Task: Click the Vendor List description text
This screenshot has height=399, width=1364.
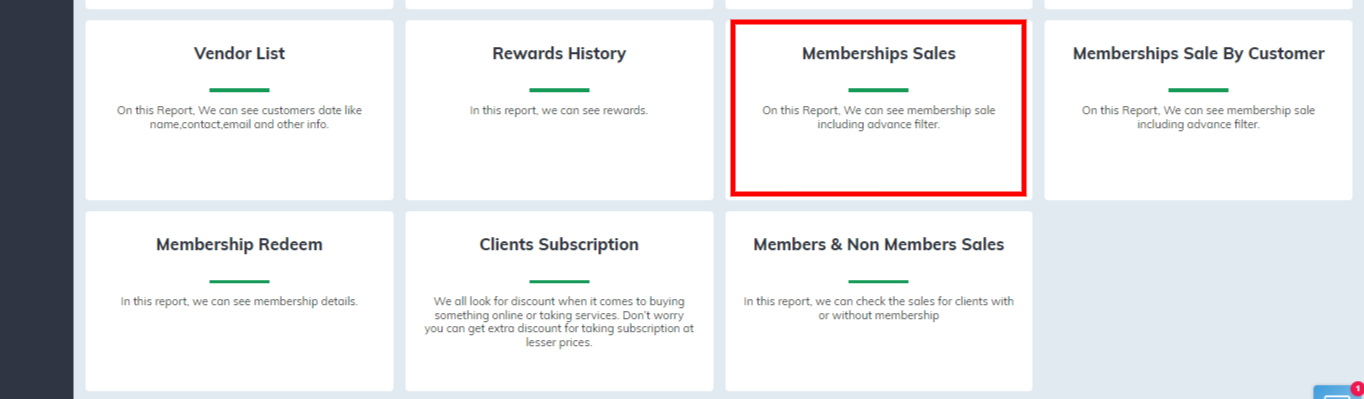Action: (x=239, y=118)
